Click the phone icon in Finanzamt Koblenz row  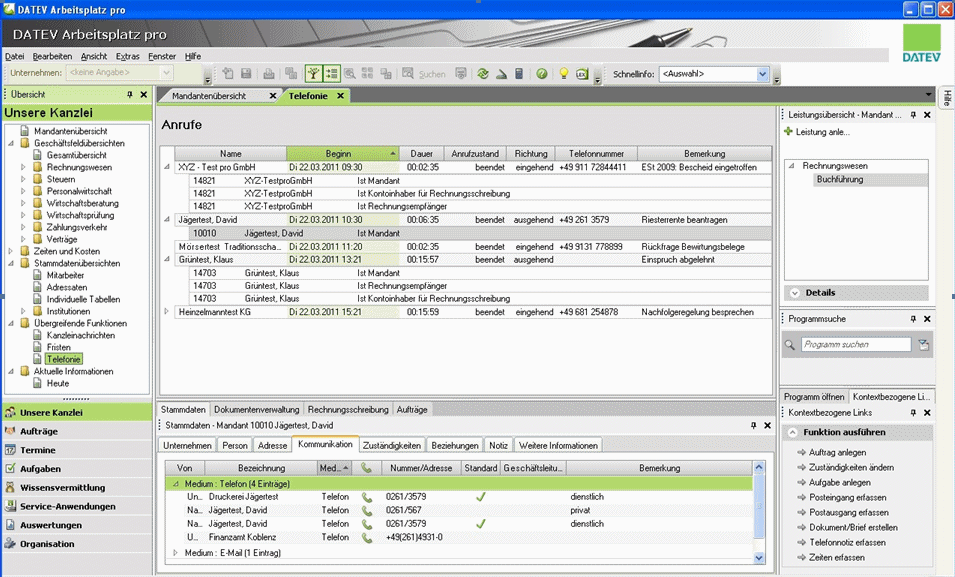367,537
